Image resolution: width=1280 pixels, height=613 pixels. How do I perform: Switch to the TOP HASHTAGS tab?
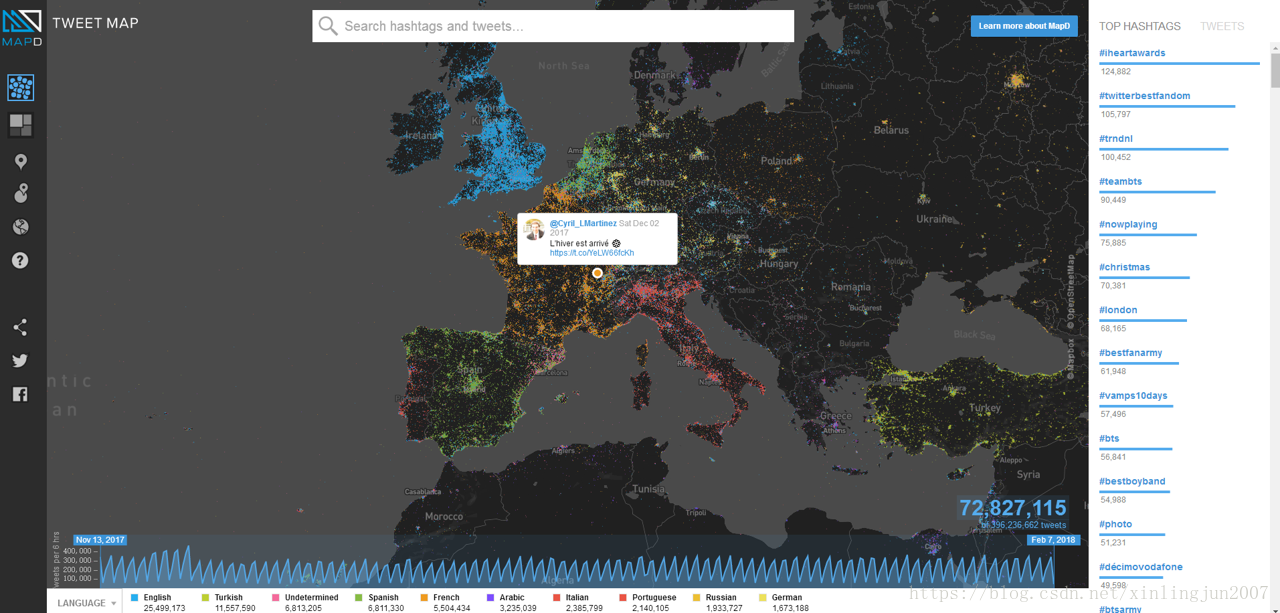click(1140, 26)
